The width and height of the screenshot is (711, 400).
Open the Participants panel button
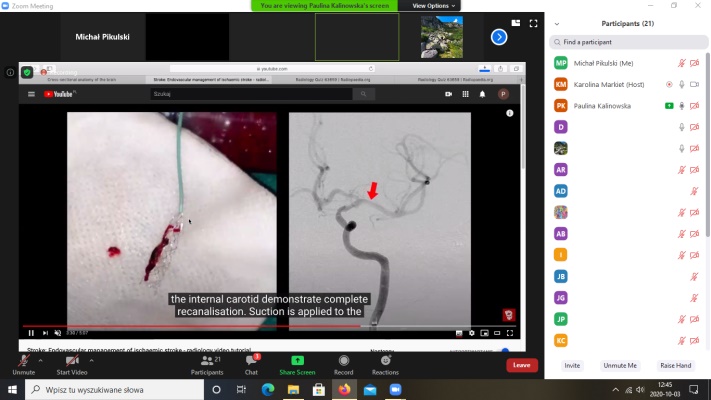click(207, 365)
